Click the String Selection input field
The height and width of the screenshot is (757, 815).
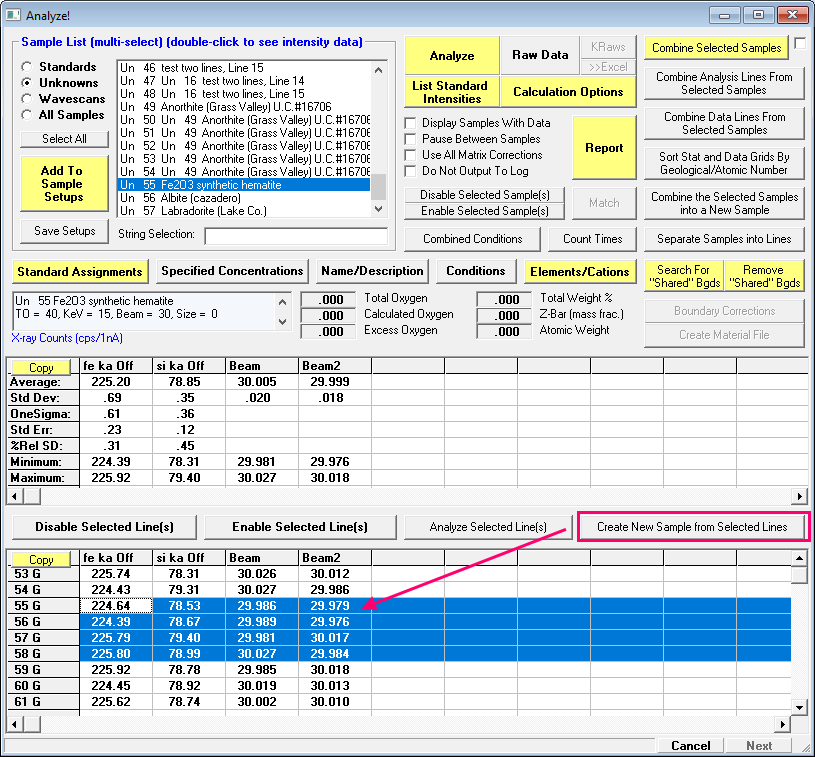pos(295,236)
